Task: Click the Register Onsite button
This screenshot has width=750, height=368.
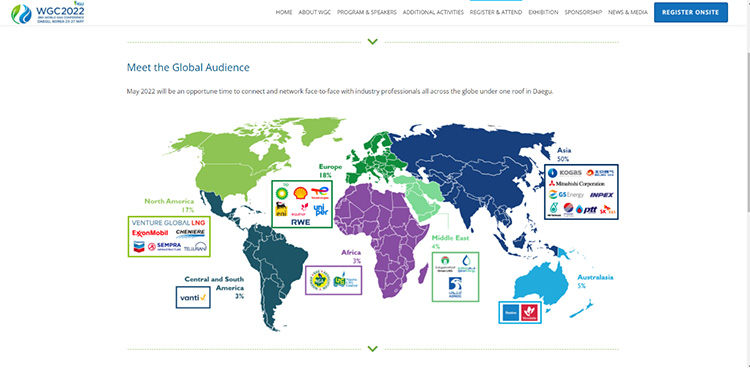Action: coord(690,12)
